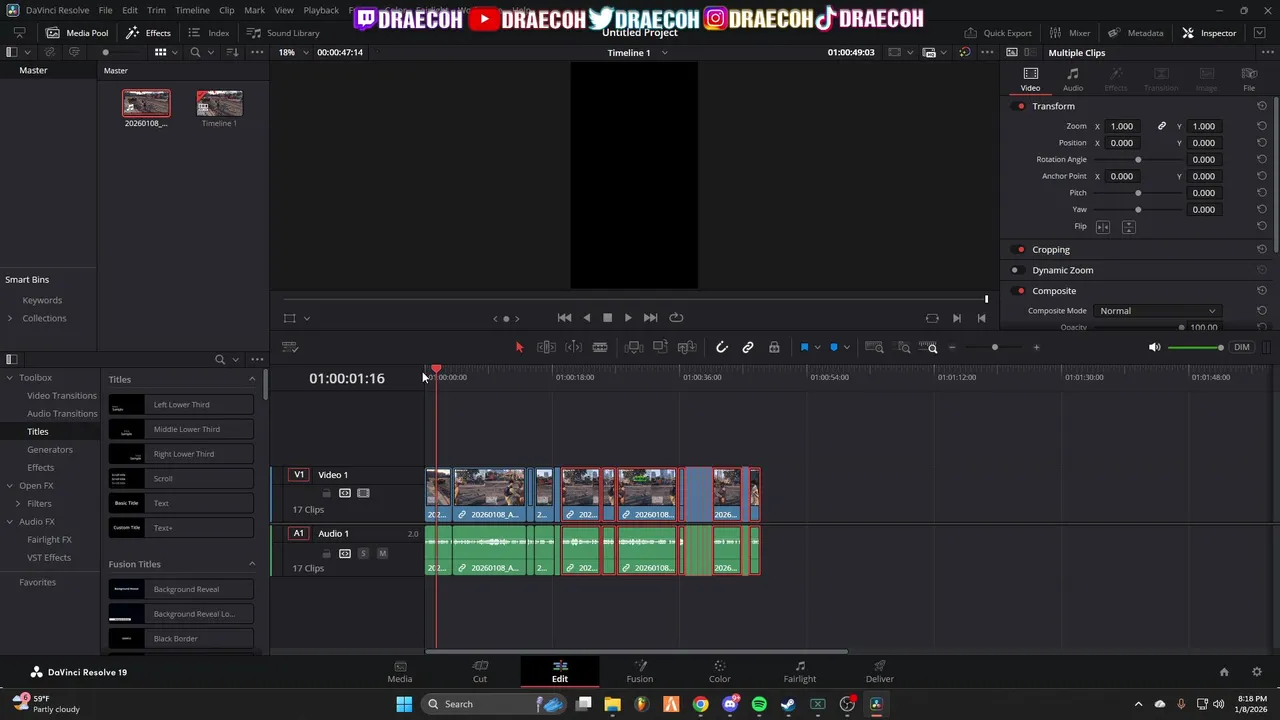
Task: Expand the Open FX tree
Action: coord(10,486)
